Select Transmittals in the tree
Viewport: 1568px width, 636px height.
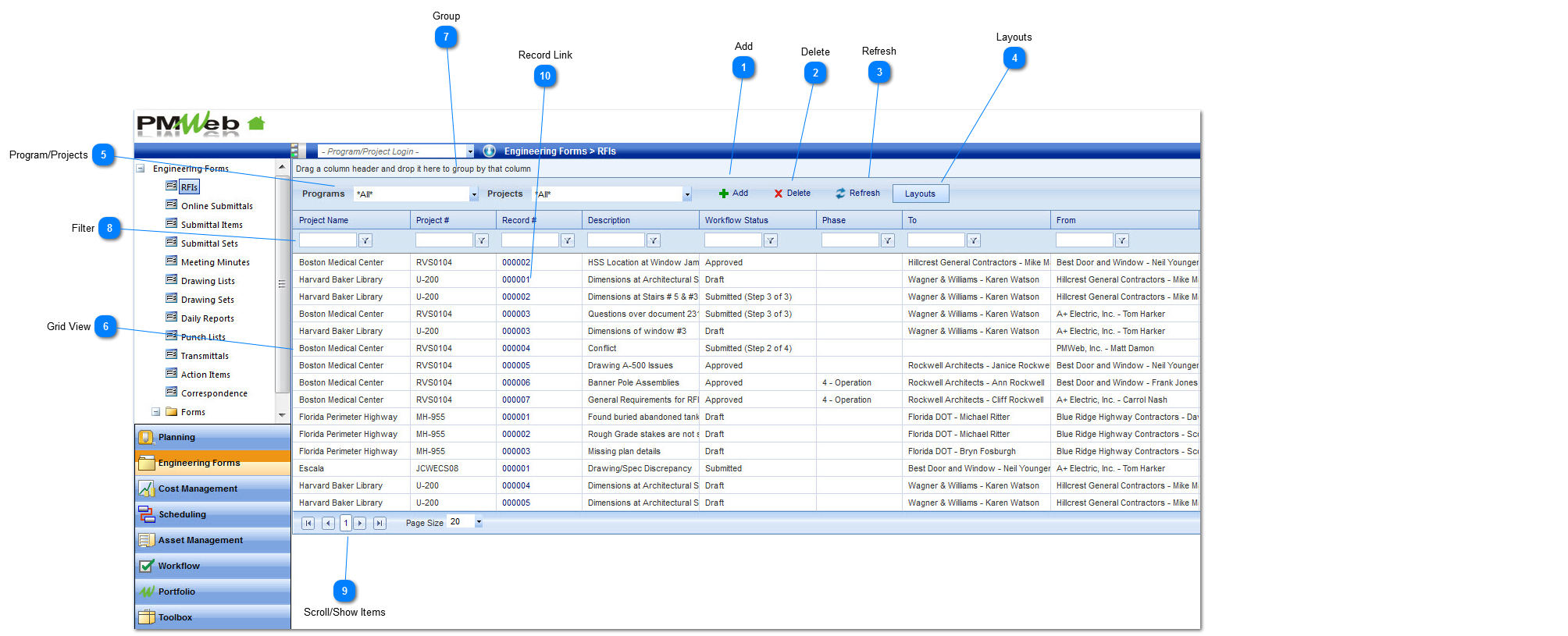205,356
